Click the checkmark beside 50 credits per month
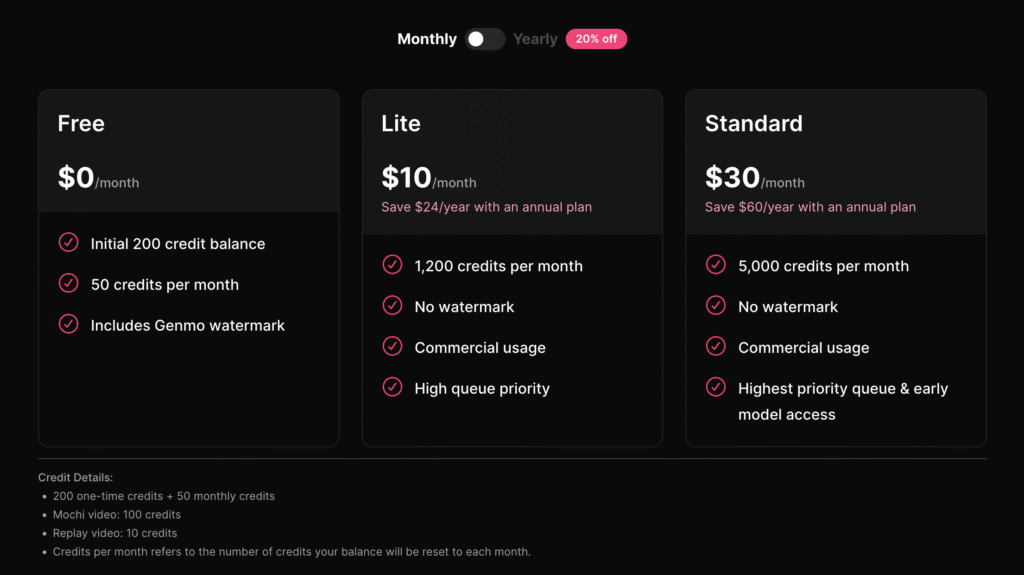1024x575 pixels. point(69,284)
